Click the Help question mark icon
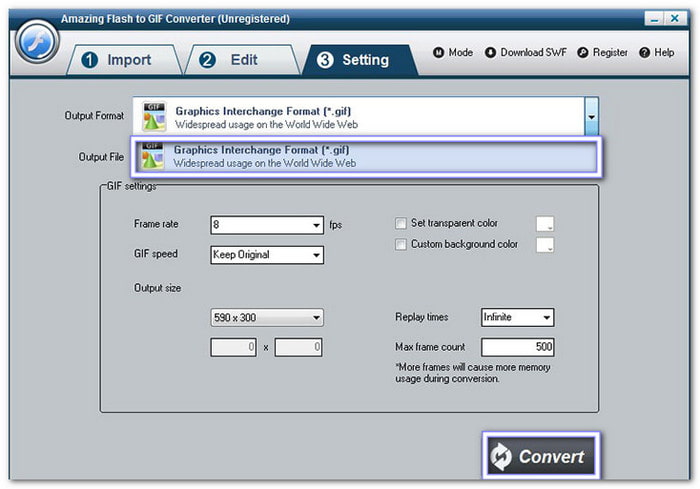Screen dimensions: 700x489 point(644,53)
